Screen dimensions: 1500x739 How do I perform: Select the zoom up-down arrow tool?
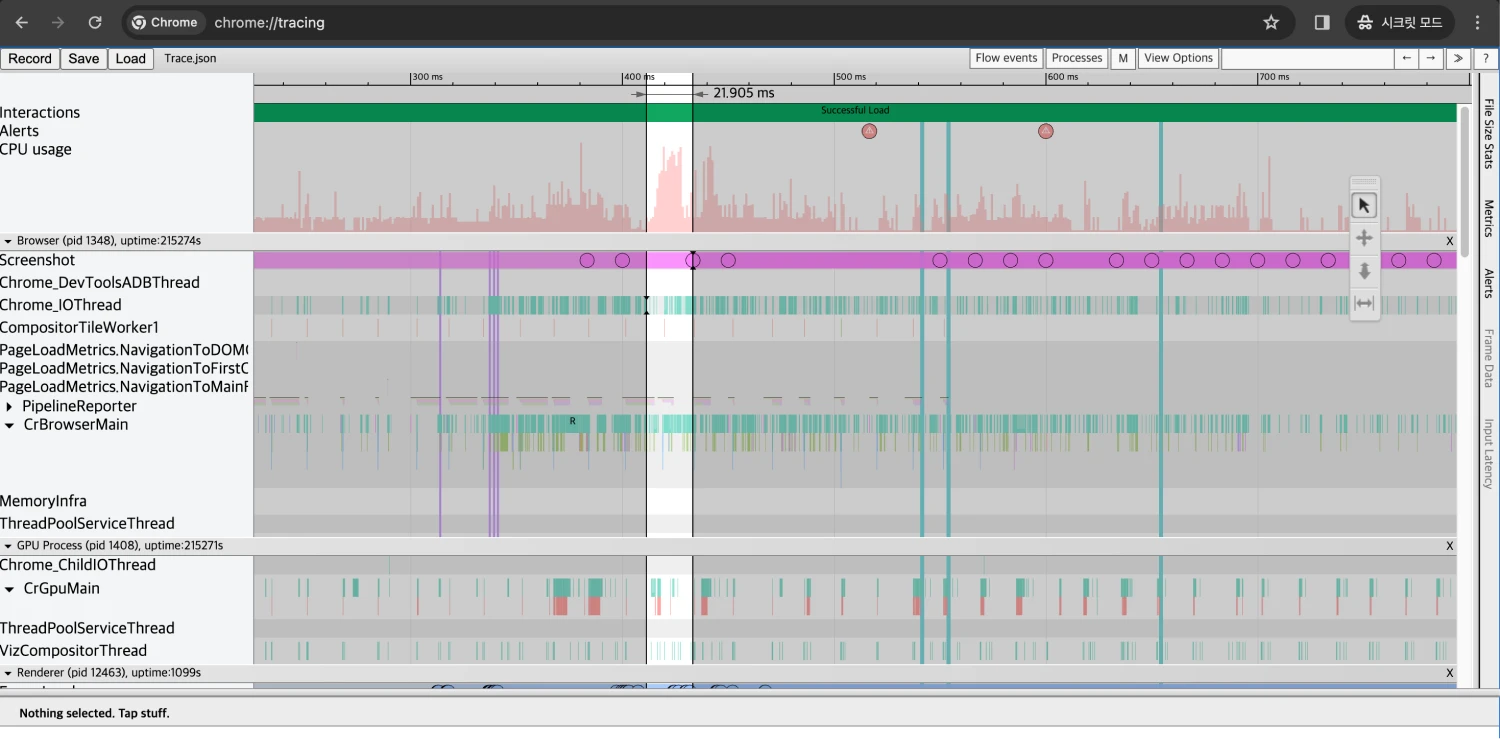click(1364, 271)
